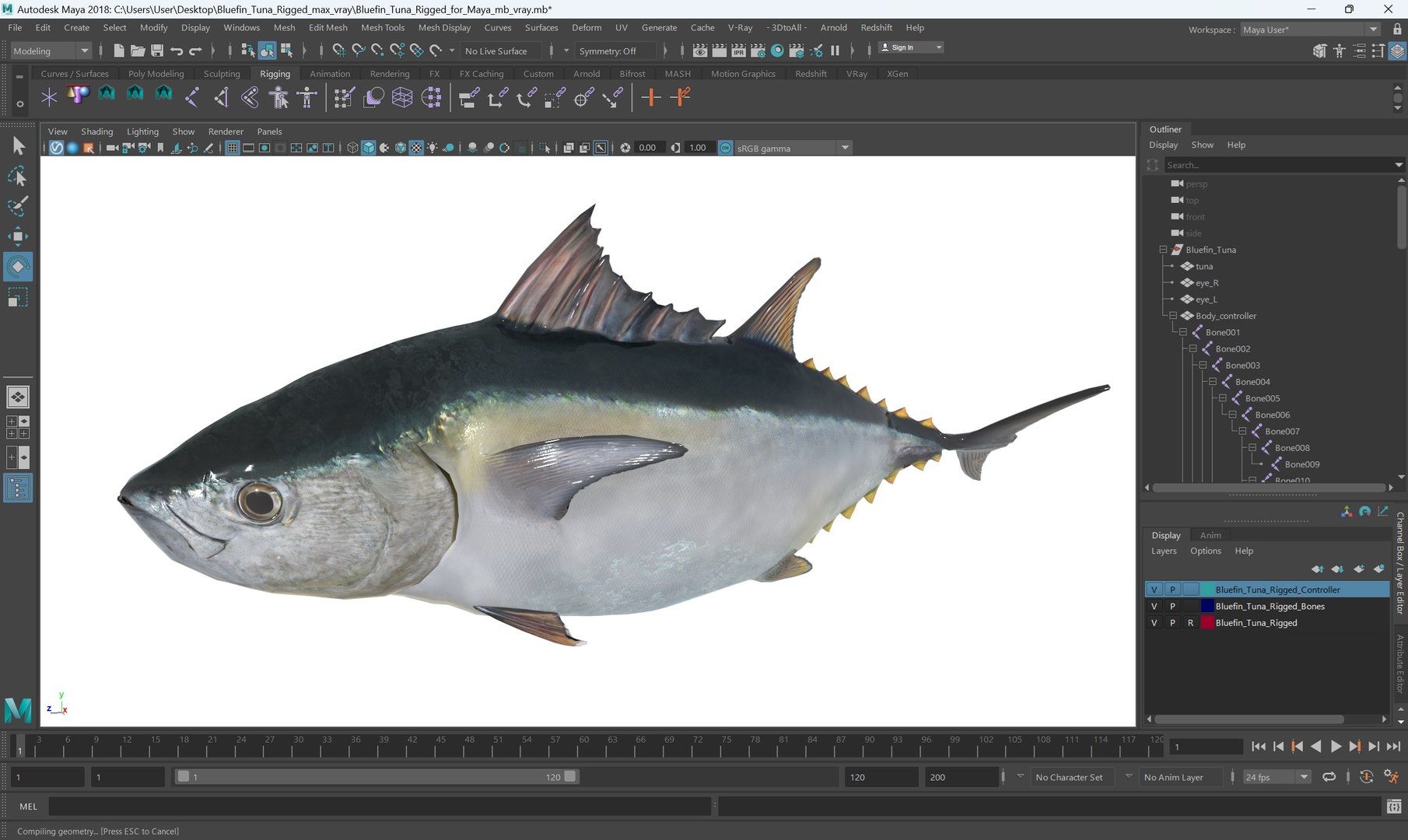Activate the Rotate tool in the toolbox

[17, 267]
